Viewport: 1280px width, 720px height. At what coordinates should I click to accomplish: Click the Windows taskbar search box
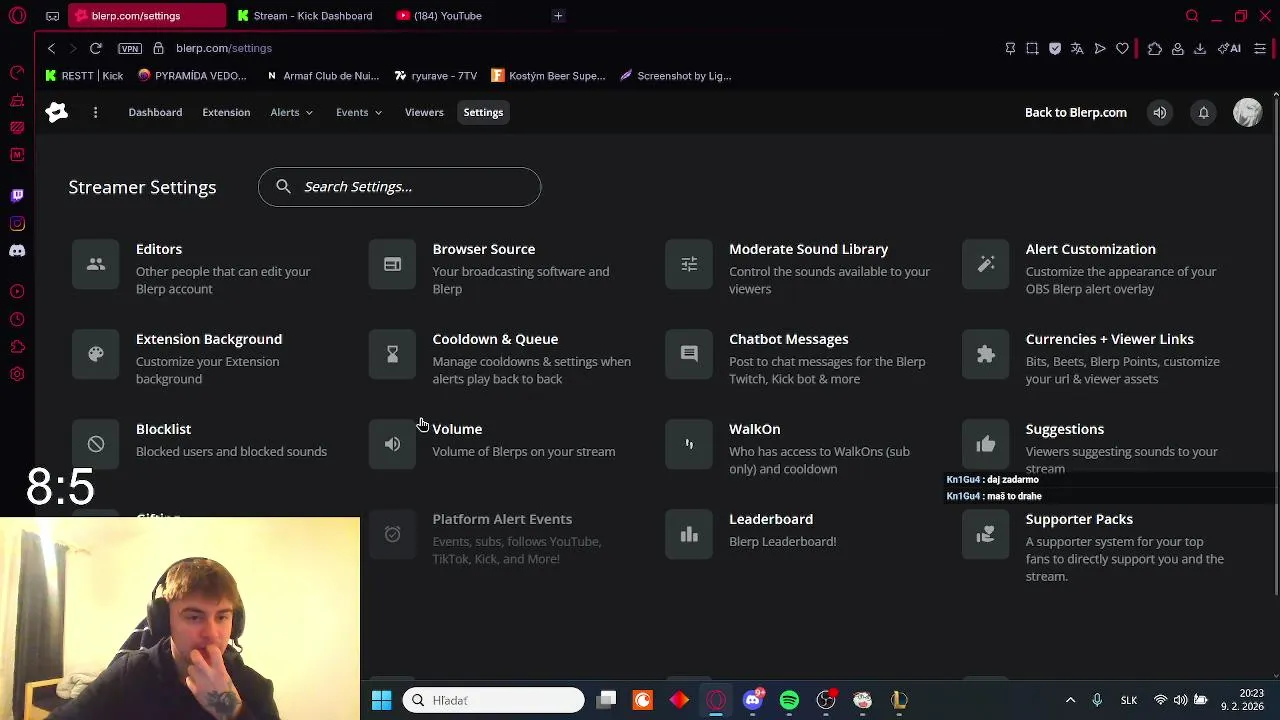(494, 700)
